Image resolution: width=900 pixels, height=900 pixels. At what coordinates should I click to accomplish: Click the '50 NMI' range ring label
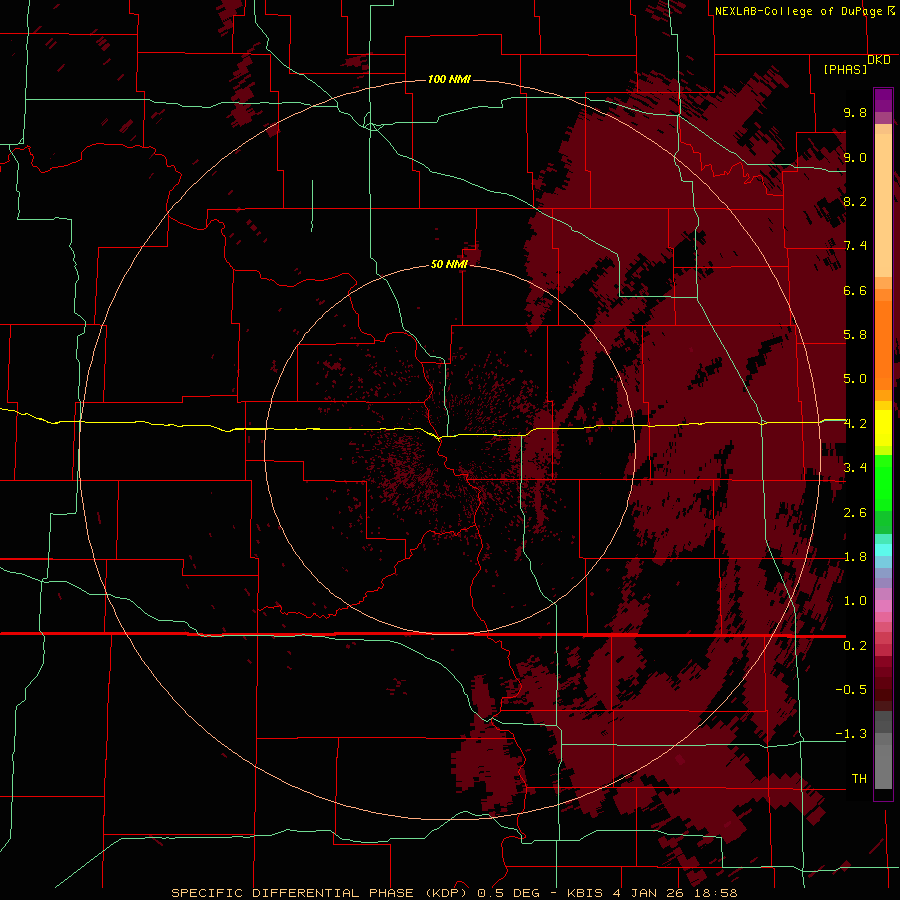pos(449,264)
